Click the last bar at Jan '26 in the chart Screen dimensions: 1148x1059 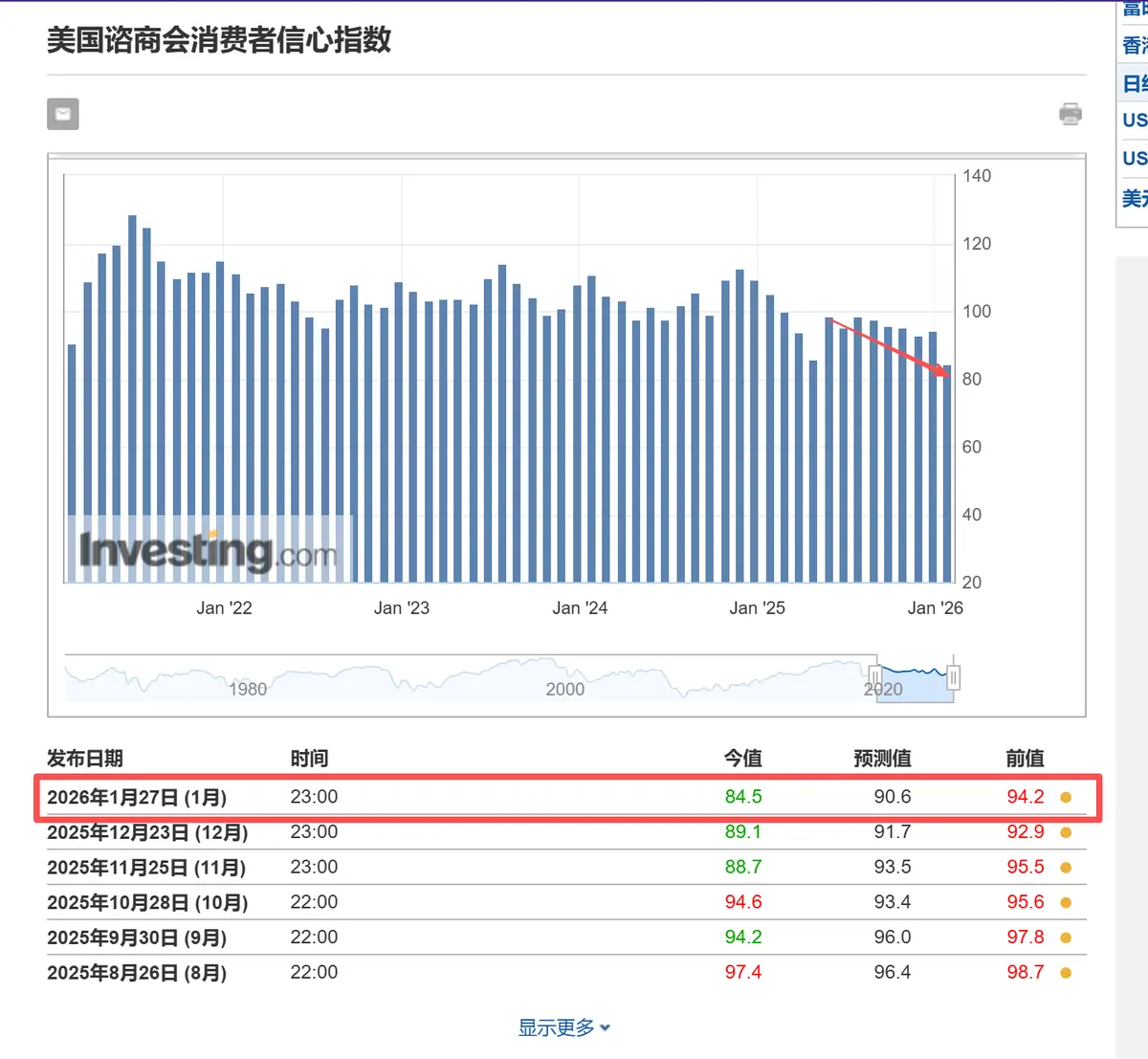(x=947, y=474)
